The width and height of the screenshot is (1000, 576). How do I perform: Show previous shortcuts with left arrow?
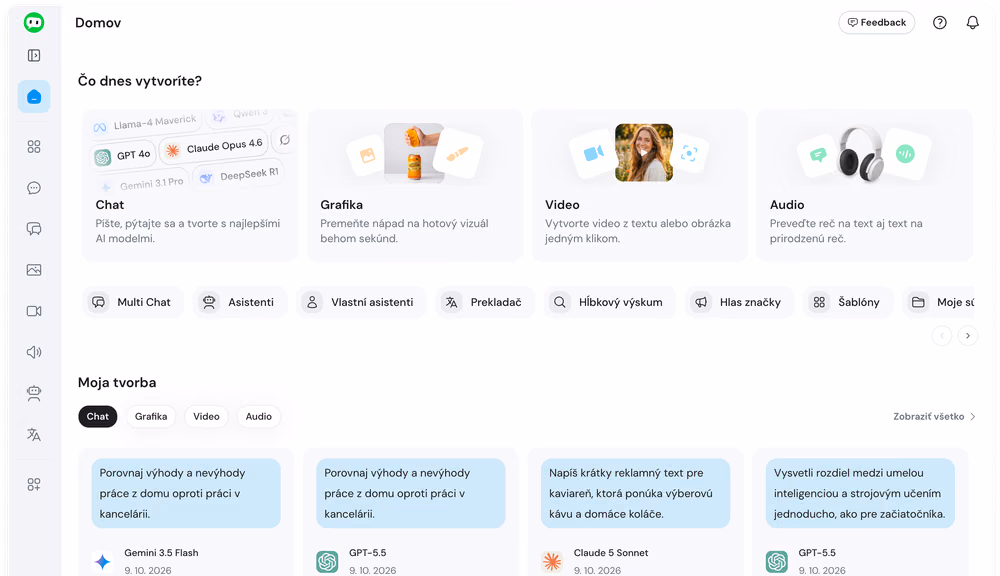[x=941, y=336]
